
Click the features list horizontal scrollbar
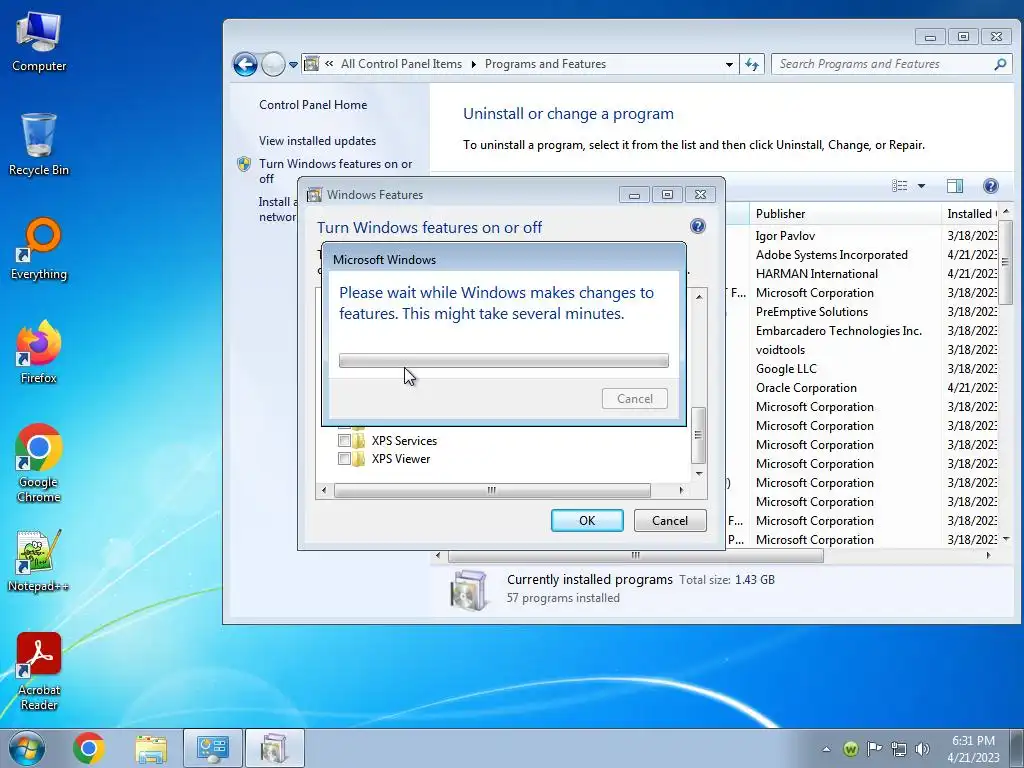[x=492, y=490]
